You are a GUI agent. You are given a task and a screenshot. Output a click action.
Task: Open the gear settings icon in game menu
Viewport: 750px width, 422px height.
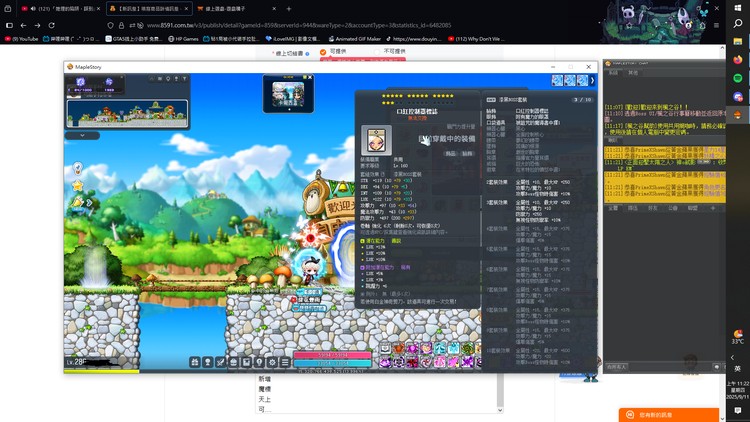(272, 362)
